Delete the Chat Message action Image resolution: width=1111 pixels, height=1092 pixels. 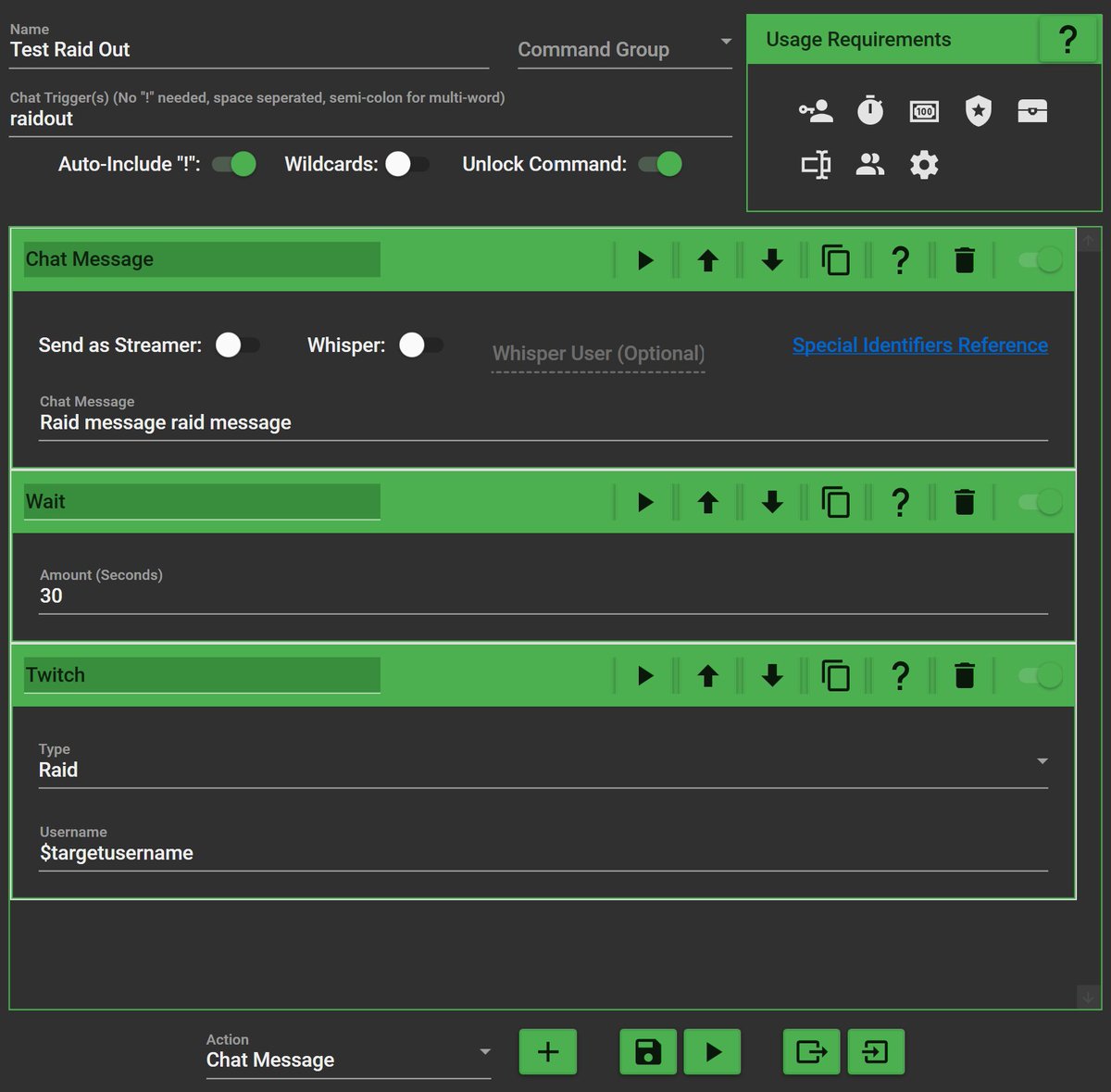coord(964,260)
